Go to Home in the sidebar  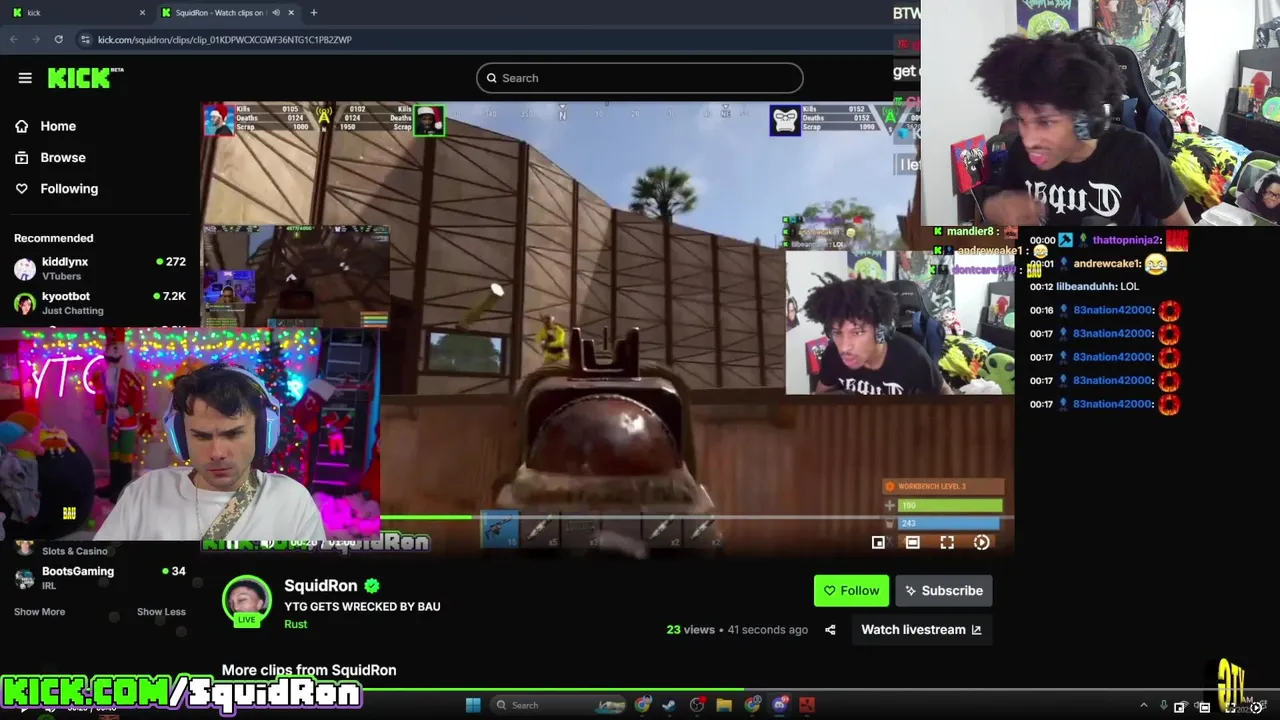coord(58,126)
